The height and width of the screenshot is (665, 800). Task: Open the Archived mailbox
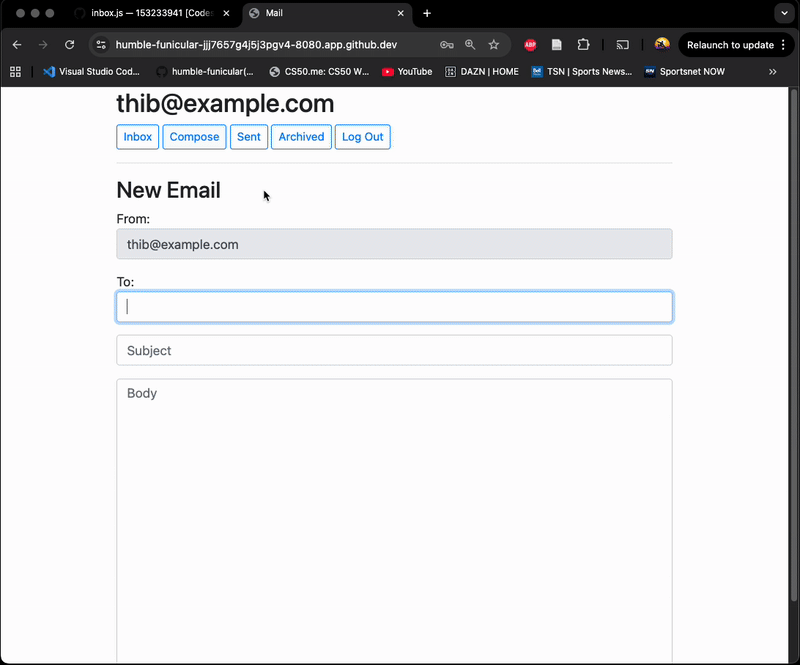click(301, 137)
